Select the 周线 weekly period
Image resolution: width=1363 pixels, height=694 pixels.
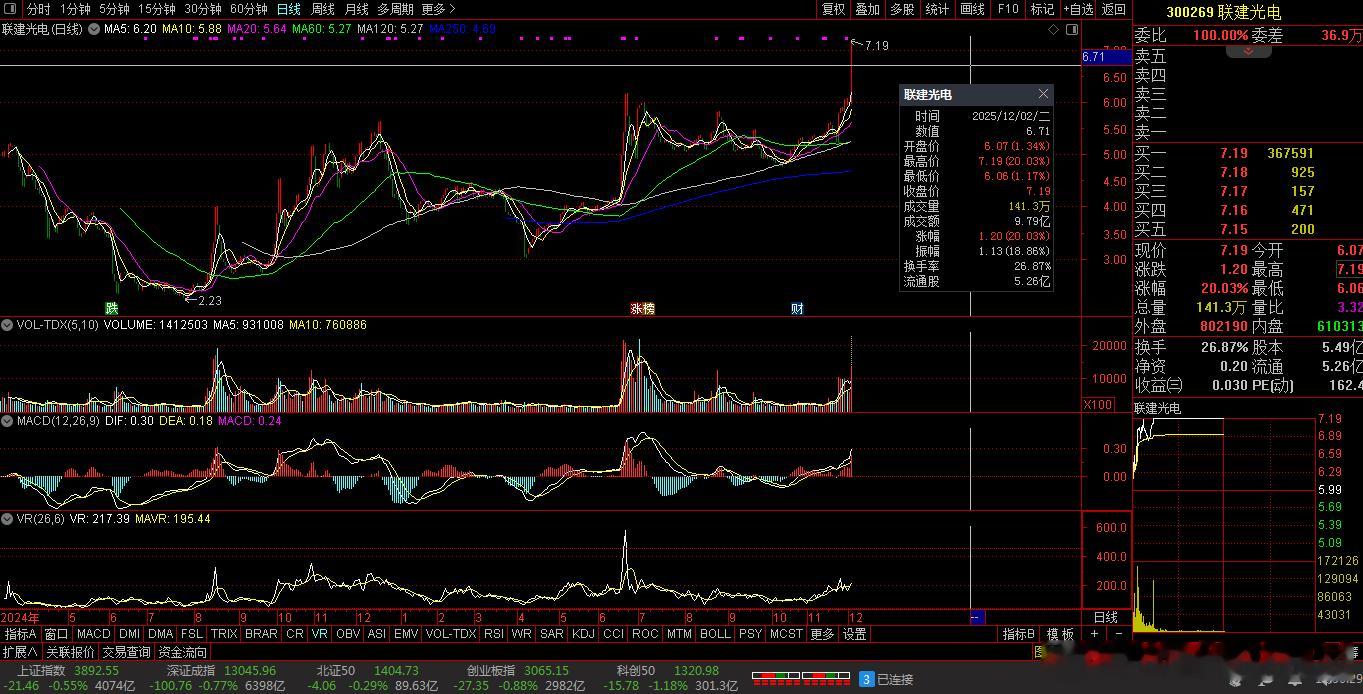pos(323,9)
